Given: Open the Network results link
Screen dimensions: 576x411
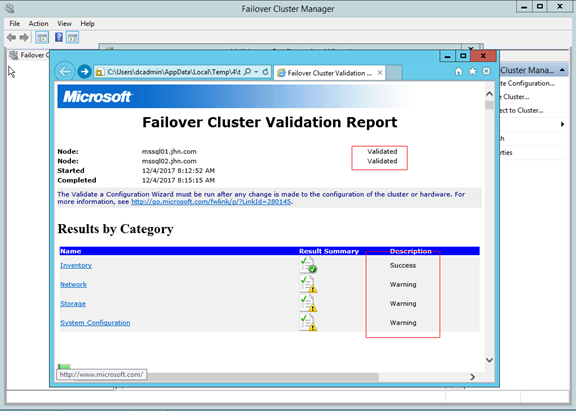Looking at the screenshot, I should coord(73,284).
